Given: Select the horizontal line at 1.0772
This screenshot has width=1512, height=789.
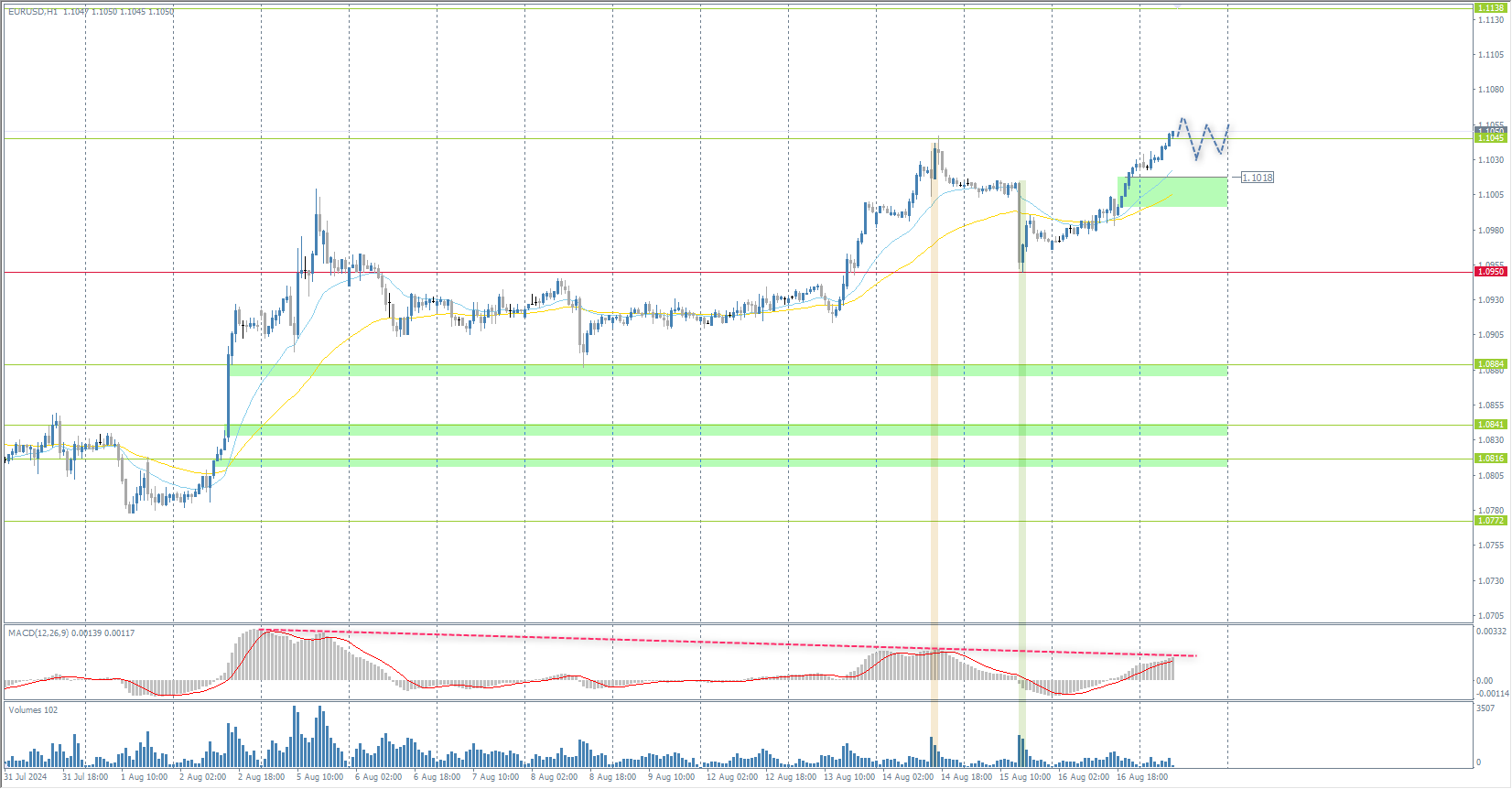Looking at the screenshot, I should pos(738,522).
